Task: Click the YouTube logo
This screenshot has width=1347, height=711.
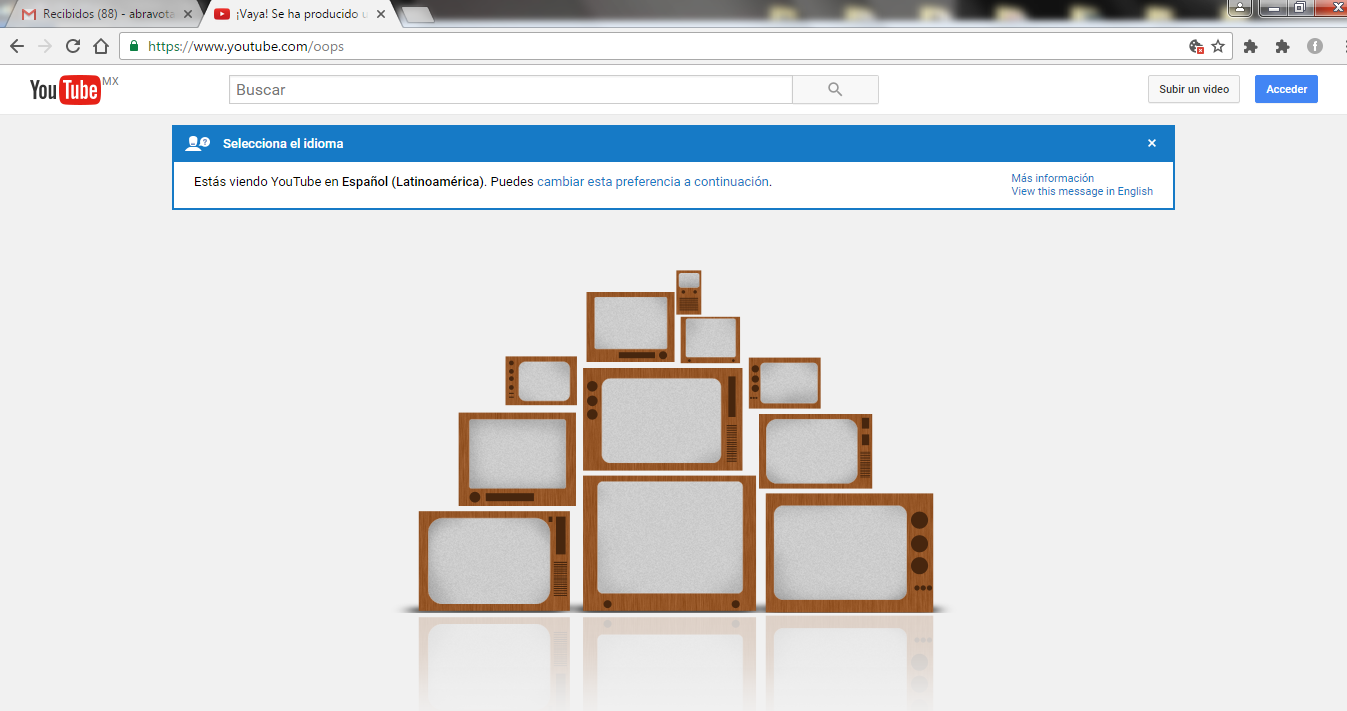Action: pyautogui.click(x=66, y=89)
